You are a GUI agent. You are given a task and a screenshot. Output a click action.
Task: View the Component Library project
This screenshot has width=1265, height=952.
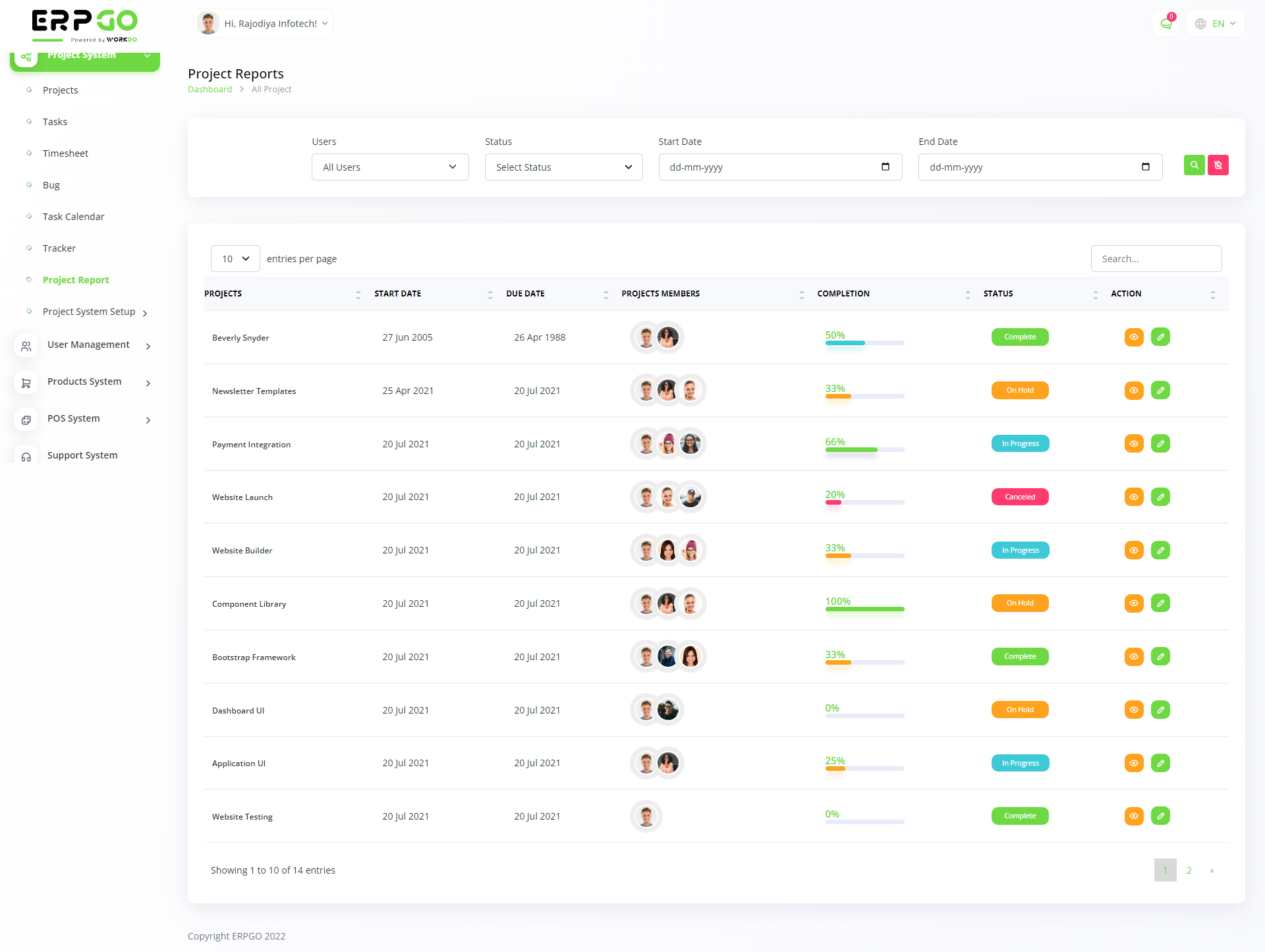pyautogui.click(x=1134, y=603)
